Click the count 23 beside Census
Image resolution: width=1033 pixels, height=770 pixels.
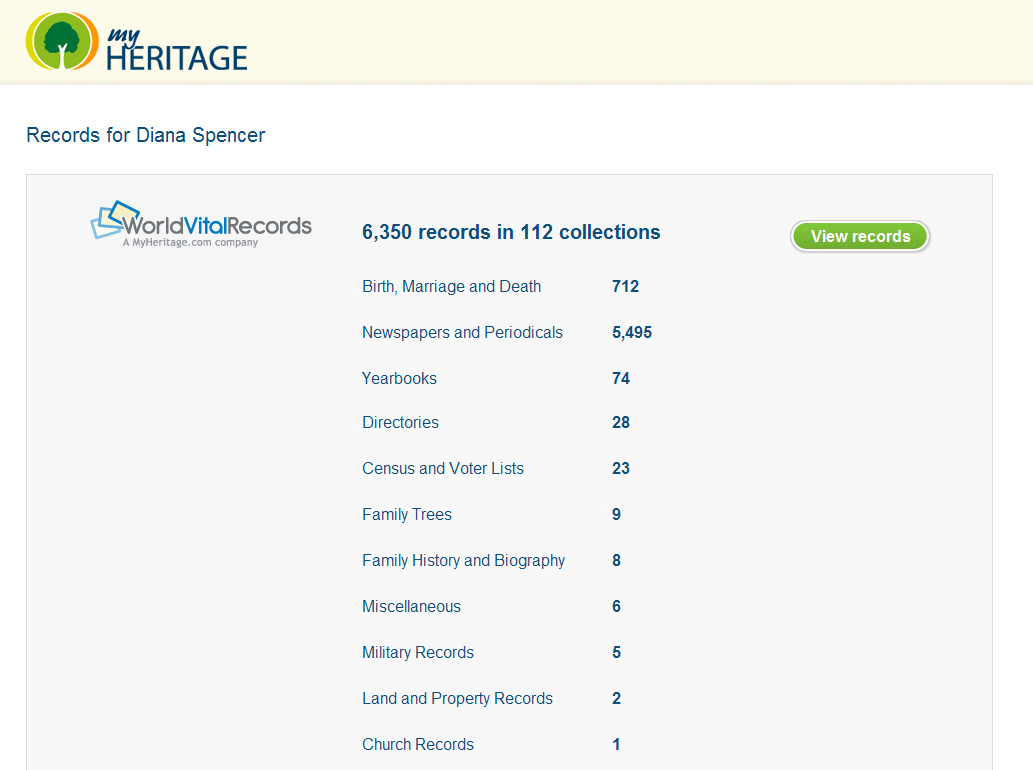[x=621, y=468]
